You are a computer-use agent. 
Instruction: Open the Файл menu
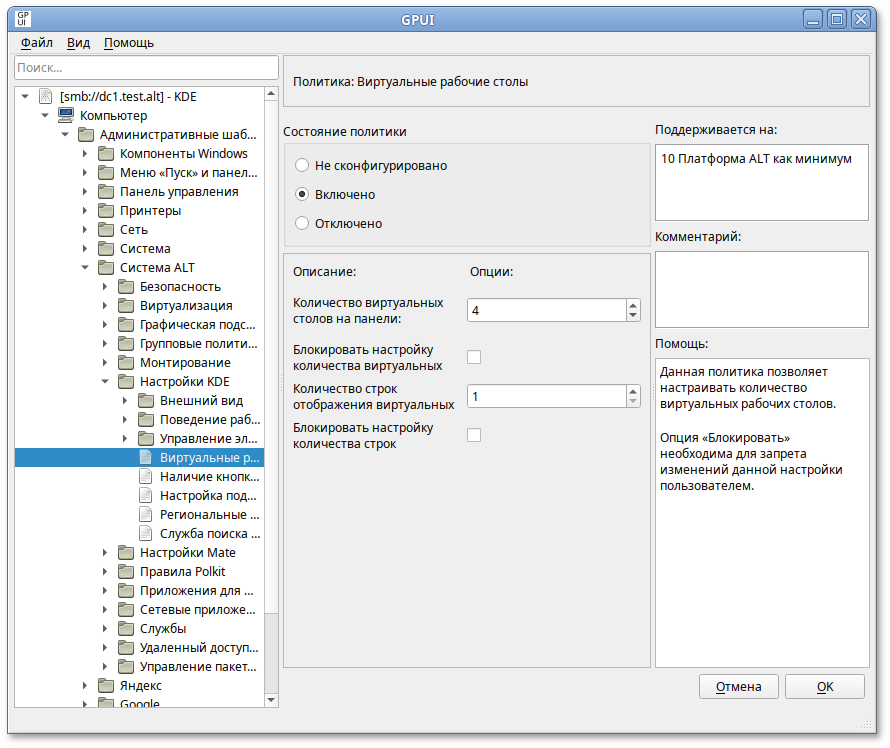click(37, 43)
